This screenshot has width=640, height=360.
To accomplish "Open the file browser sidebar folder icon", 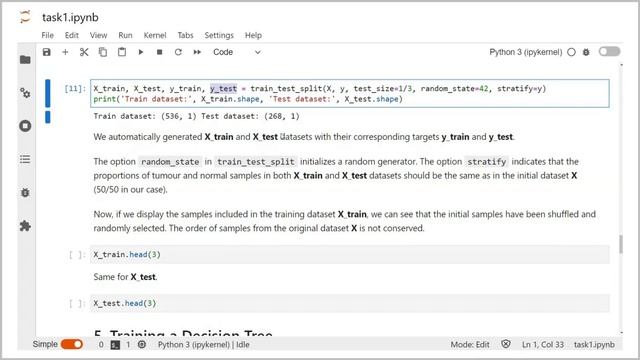I will [x=25, y=60].
